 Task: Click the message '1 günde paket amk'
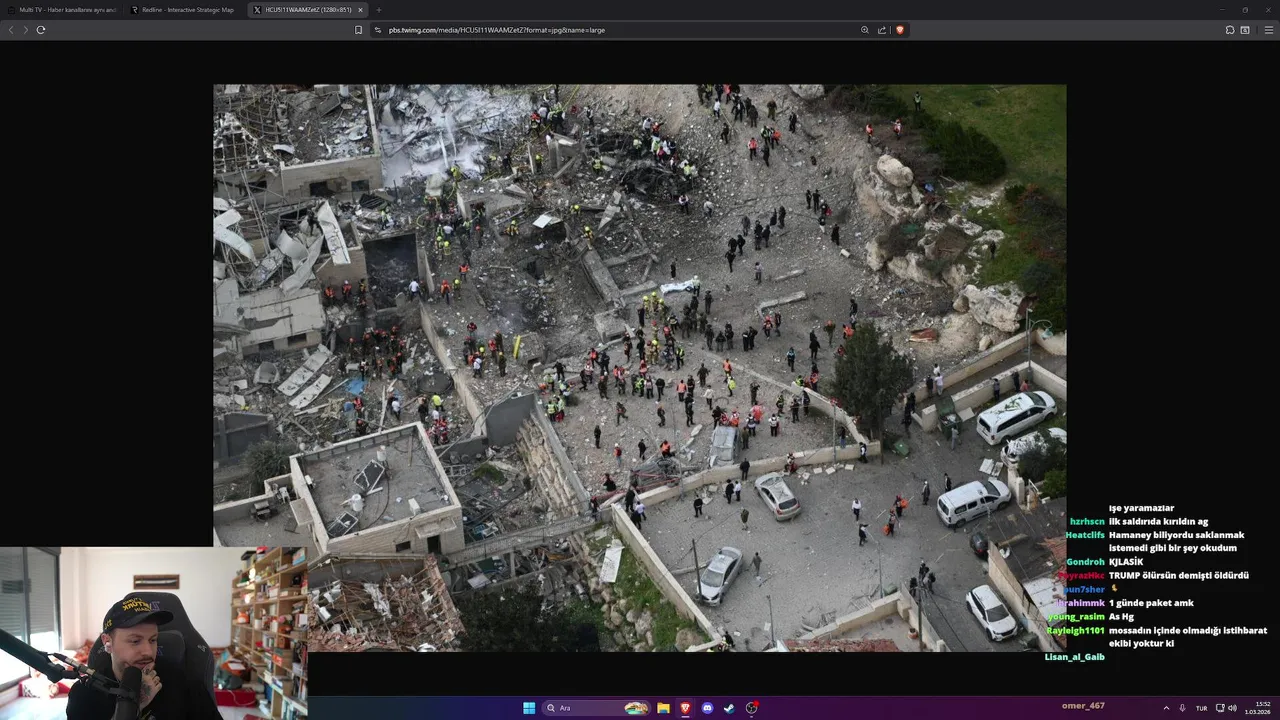click(x=1151, y=603)
